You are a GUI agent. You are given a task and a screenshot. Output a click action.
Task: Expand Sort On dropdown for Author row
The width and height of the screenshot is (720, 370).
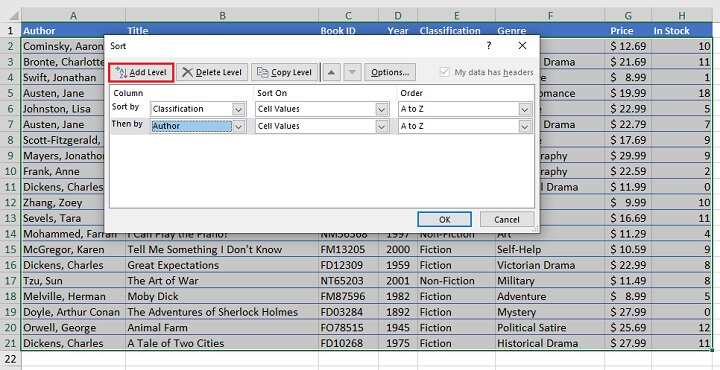pos(382,126)
